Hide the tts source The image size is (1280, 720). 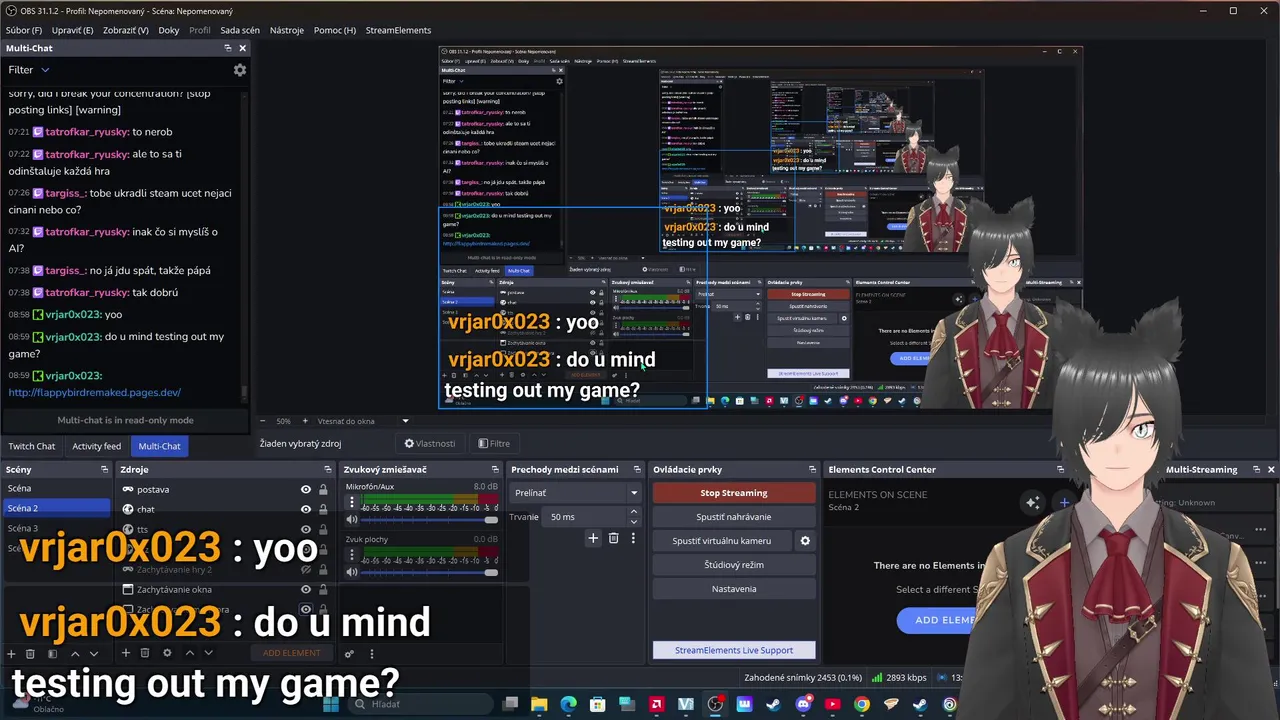[x=306, y=529]
